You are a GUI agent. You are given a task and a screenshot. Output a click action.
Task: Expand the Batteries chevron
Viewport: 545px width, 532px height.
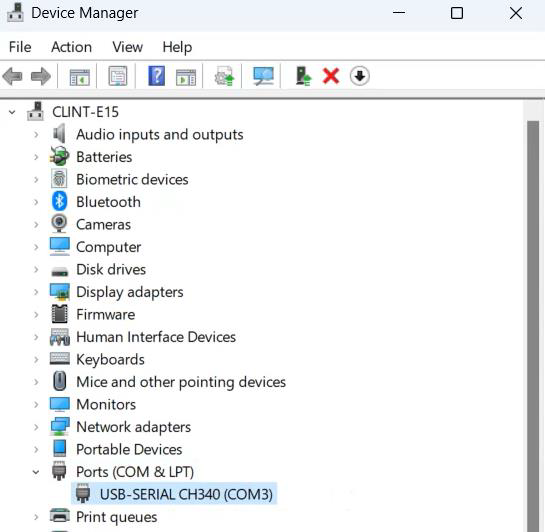coord(36,157)
